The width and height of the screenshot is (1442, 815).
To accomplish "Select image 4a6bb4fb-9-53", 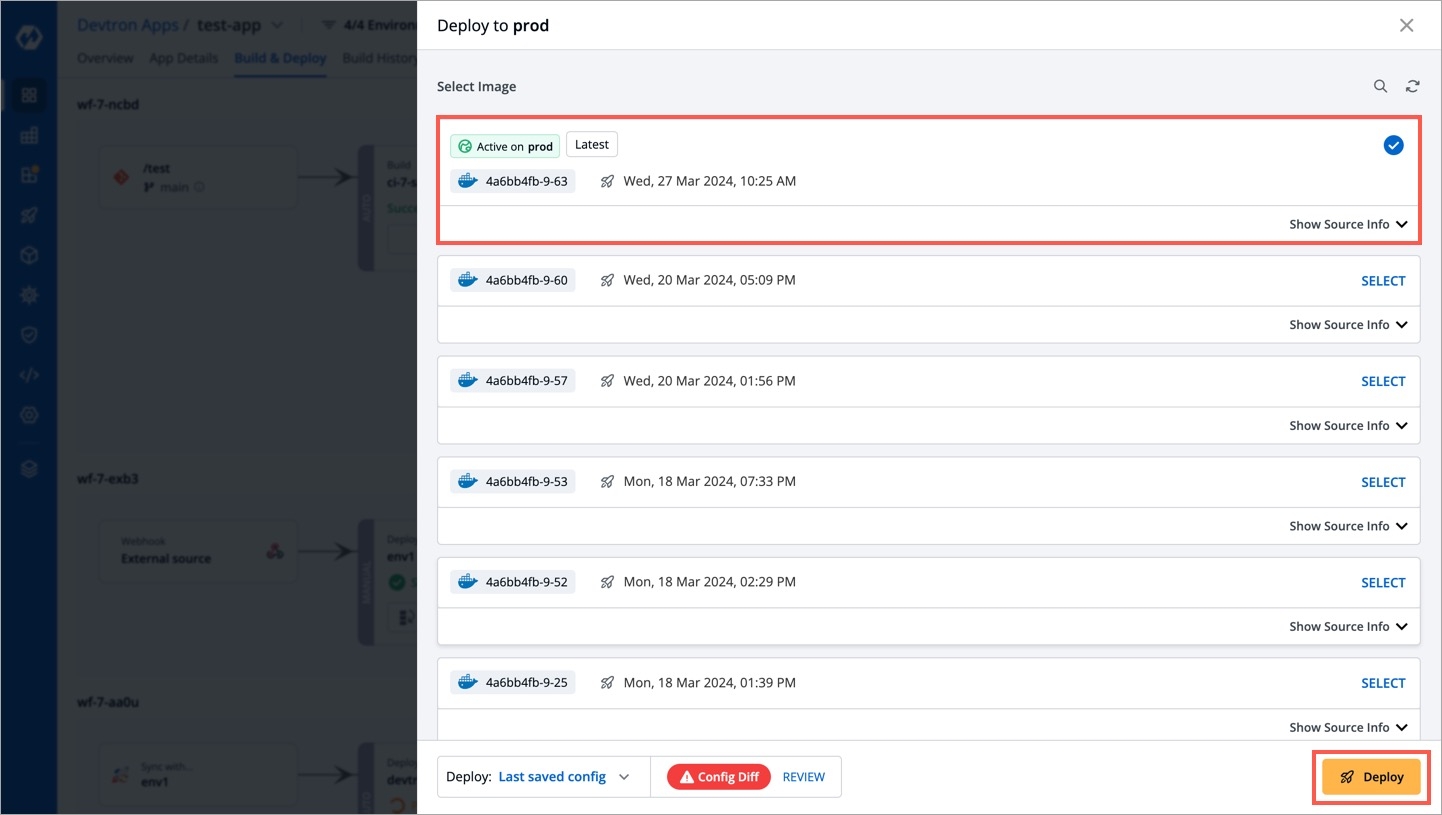I will (1383, 482).
